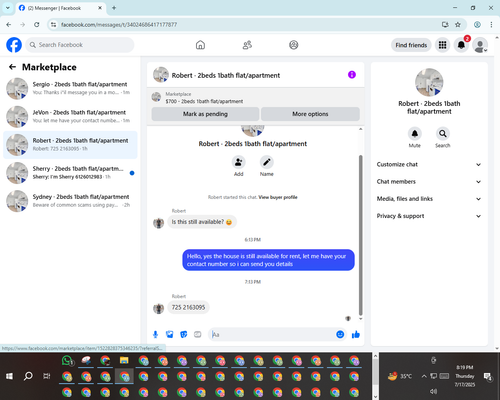Image resolution: width=500 pixels, height=400 pixels.
Task: Send a thumbs-up like
Action: (356, 334)
